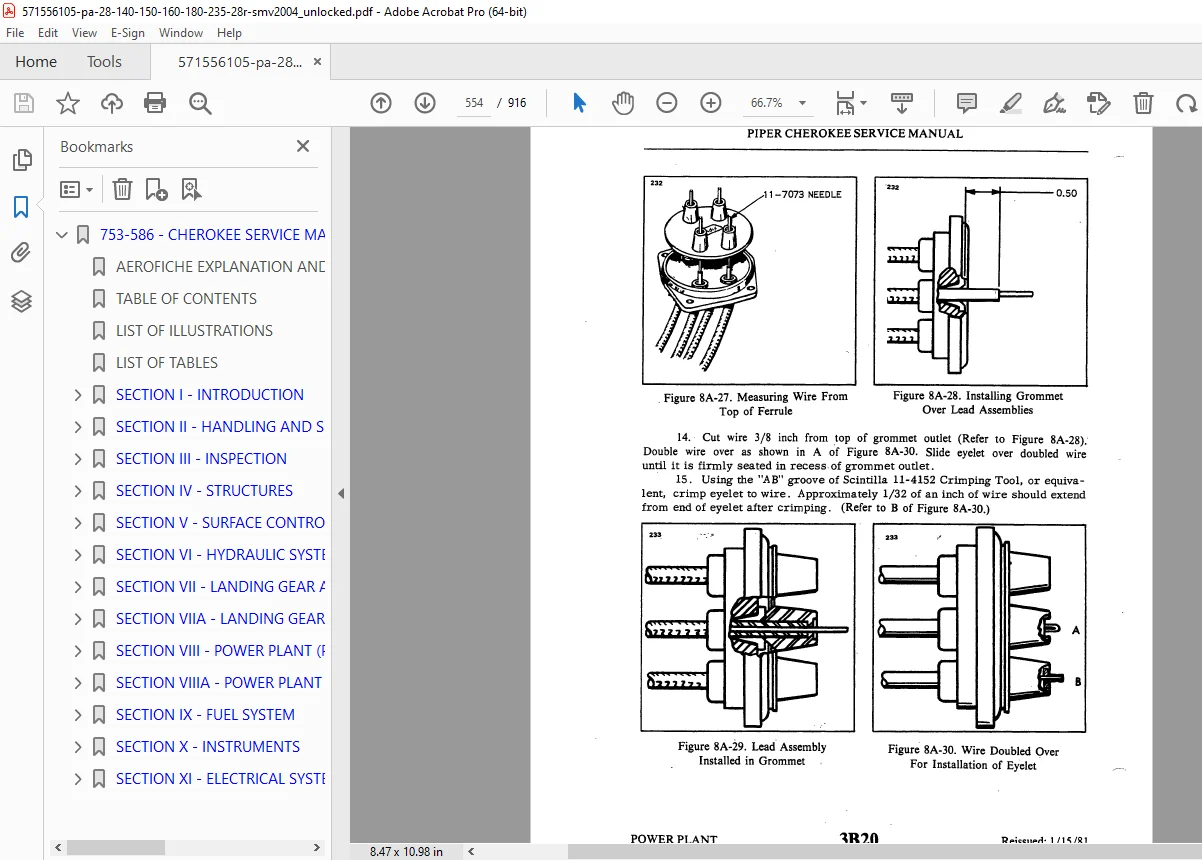Expand SECTION I - INTRODUCTION
Viewport: 1202px width, 860px height.
coord(78,395)
